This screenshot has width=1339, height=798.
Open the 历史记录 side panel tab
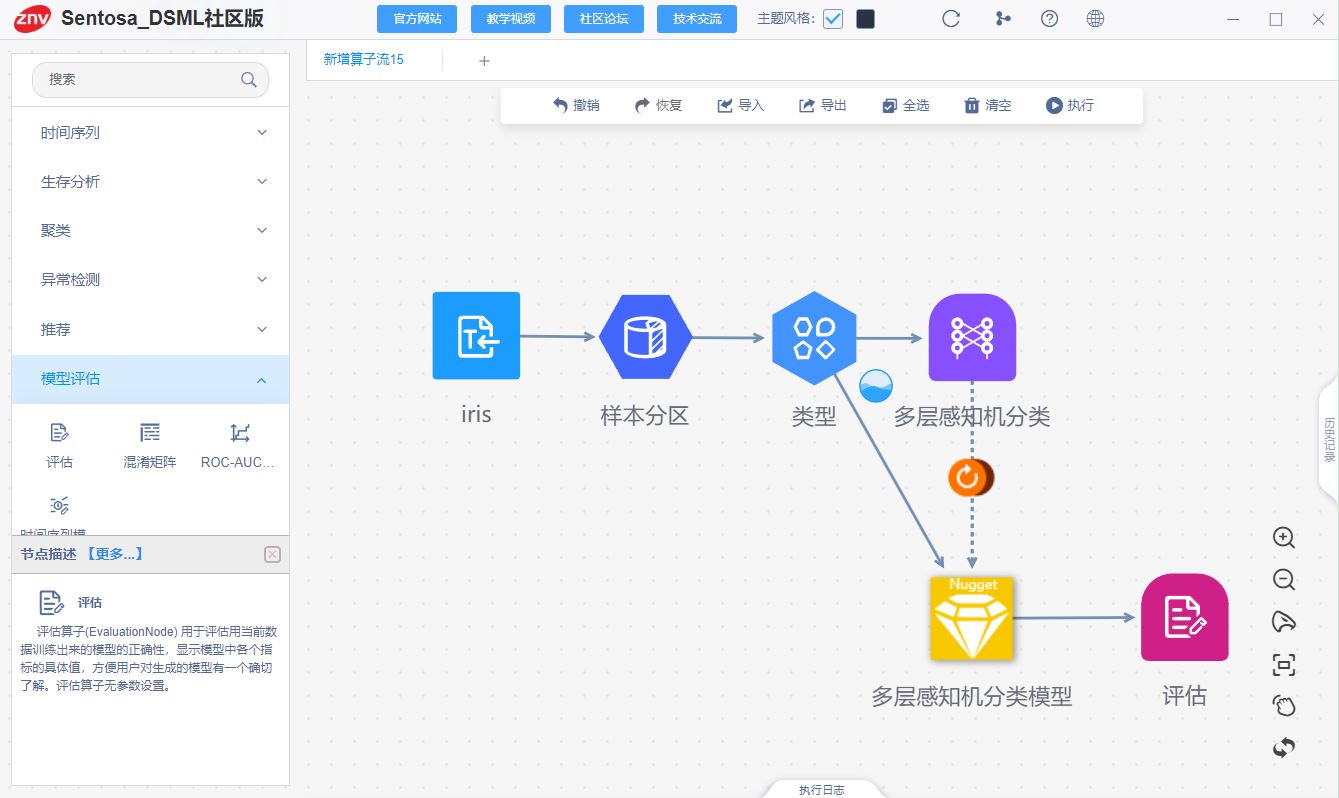click(x=1329, y=440)
